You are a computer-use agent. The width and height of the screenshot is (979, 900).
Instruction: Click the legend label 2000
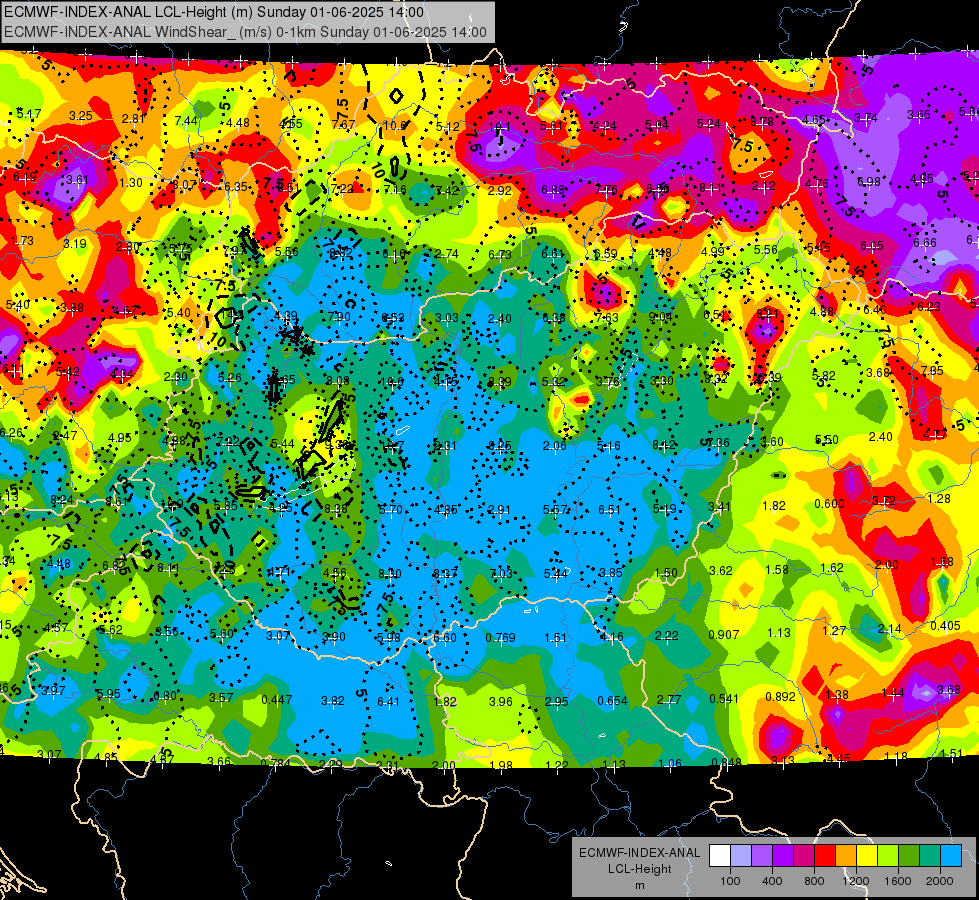939,881
